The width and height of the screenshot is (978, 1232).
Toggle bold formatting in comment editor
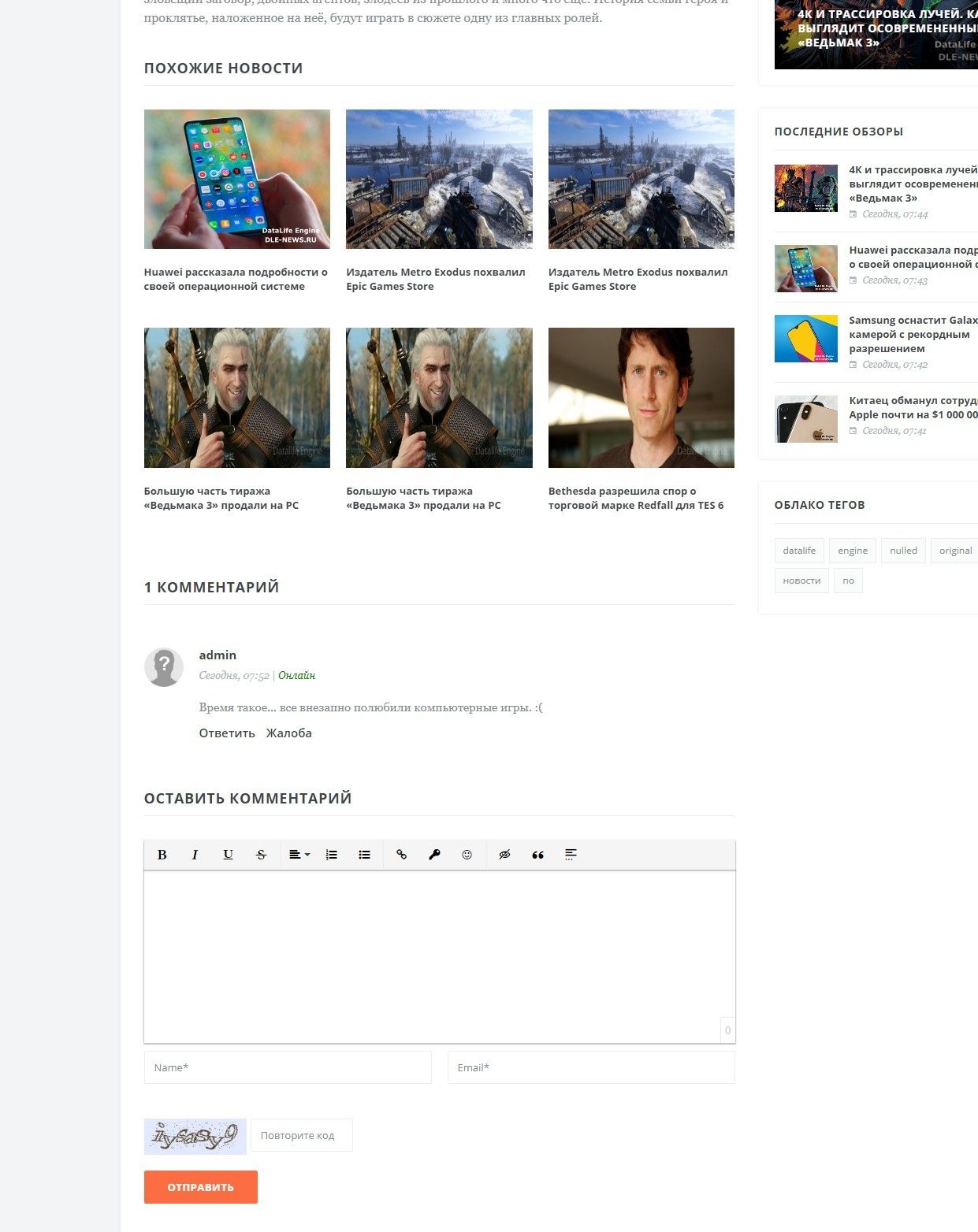pos(162,855)
